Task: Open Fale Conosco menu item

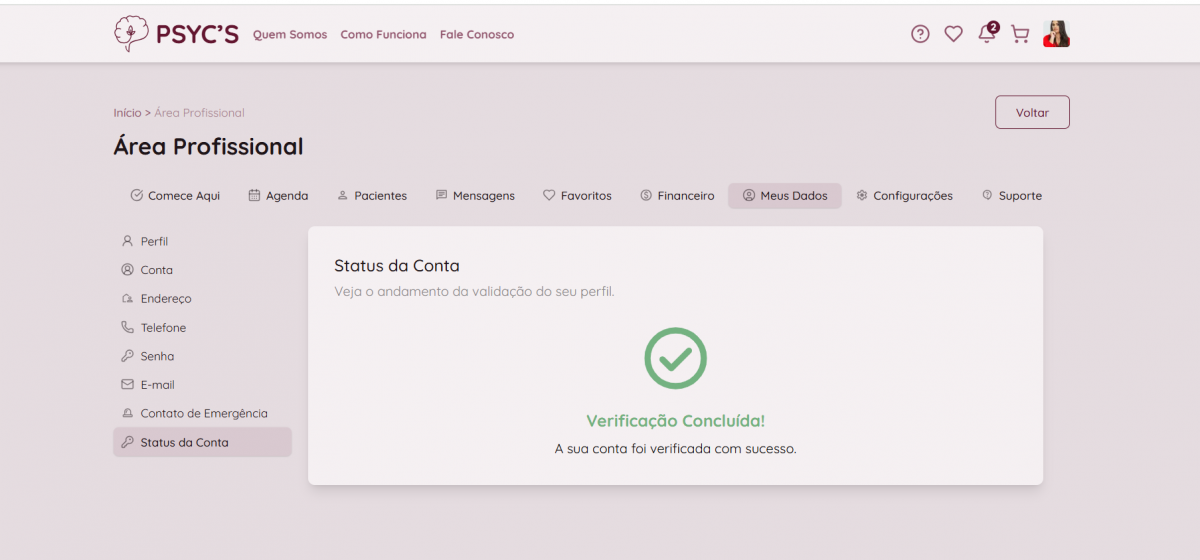Action: (x=477, y=35)
